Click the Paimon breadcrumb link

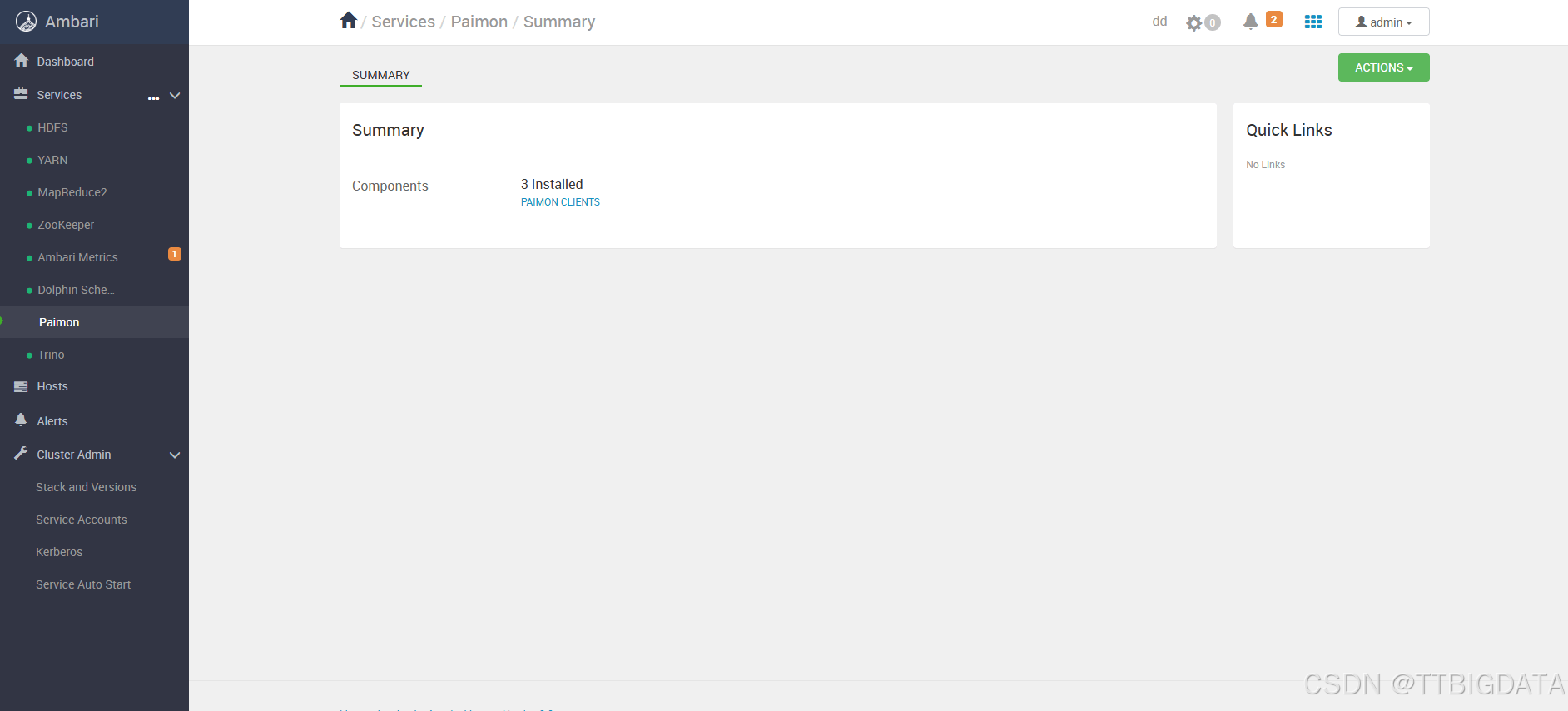[479, 22]
